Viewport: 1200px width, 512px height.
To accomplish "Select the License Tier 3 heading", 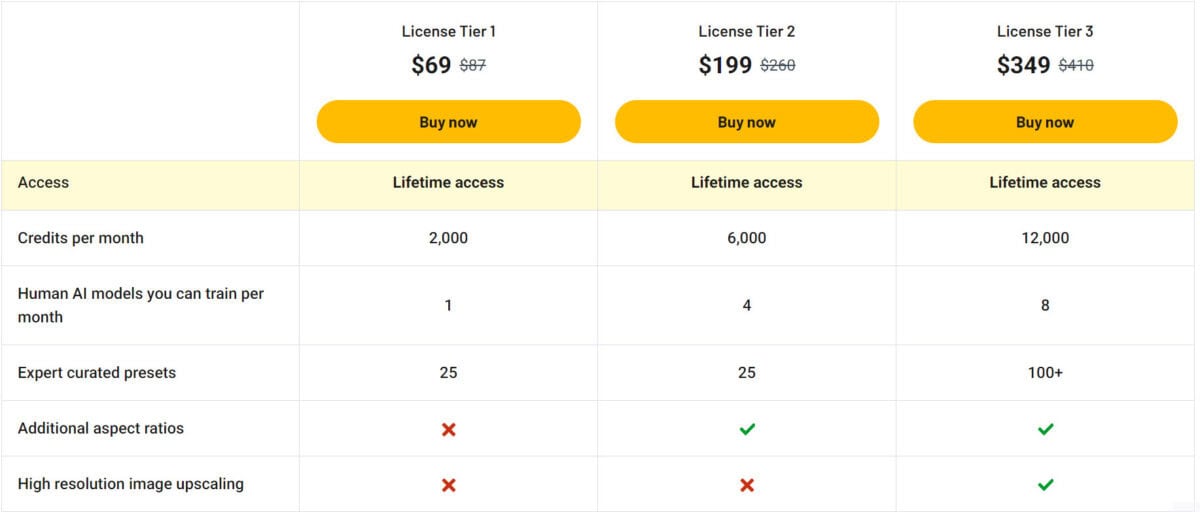I will [1045, 31].
